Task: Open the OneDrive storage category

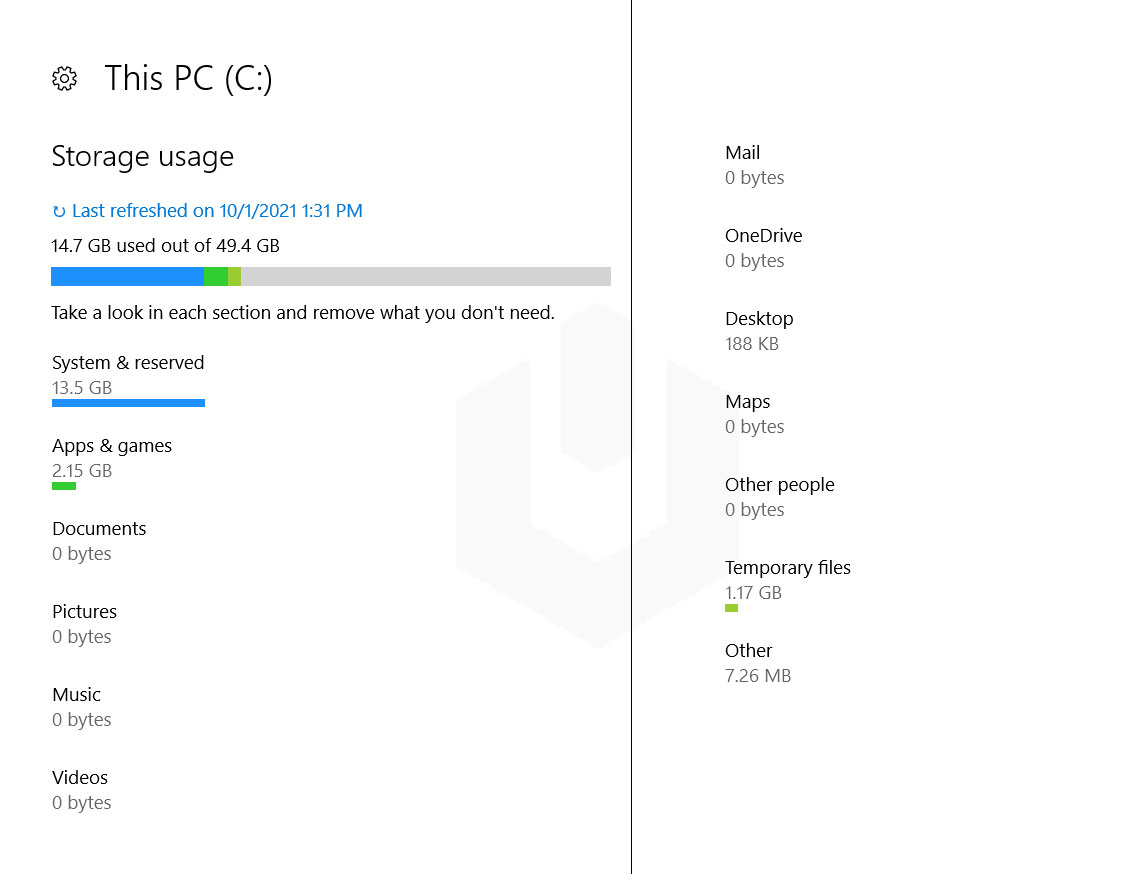Action: coord(763,235)
